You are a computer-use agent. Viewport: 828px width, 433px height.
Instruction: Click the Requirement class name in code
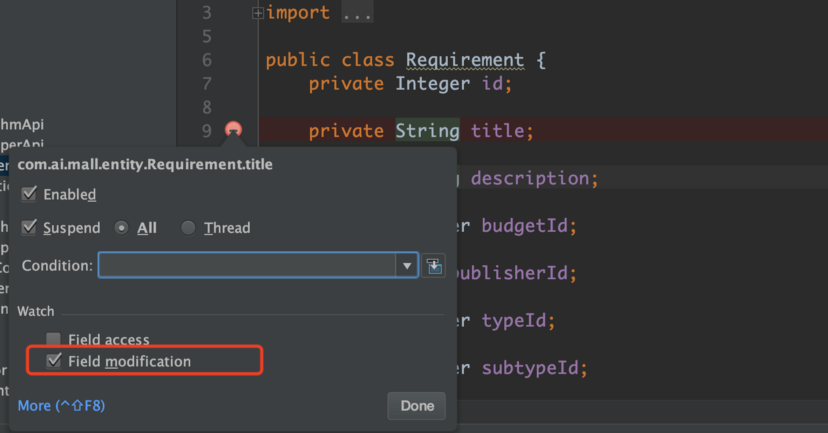tap(464, 60)
